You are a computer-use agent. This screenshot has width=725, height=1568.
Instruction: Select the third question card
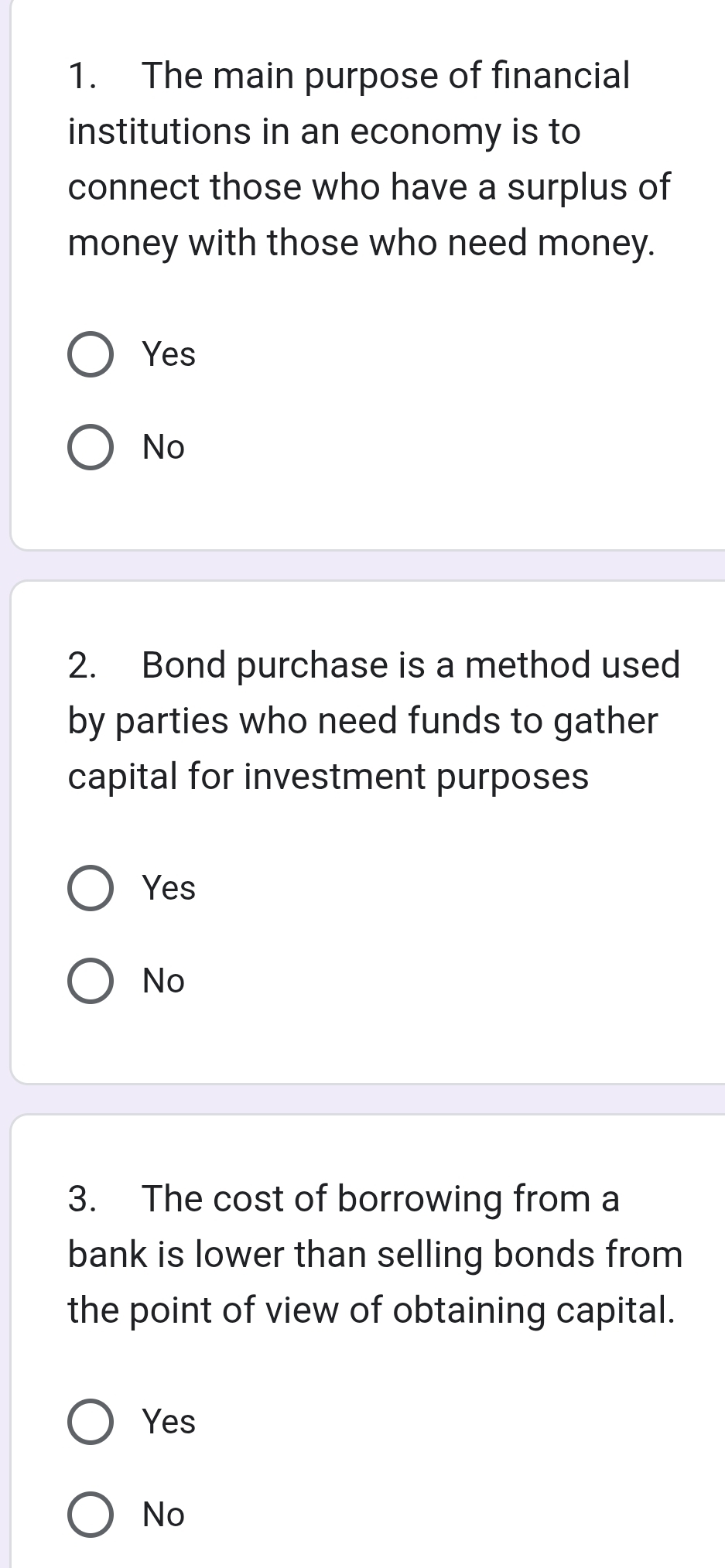[362, 1346]
